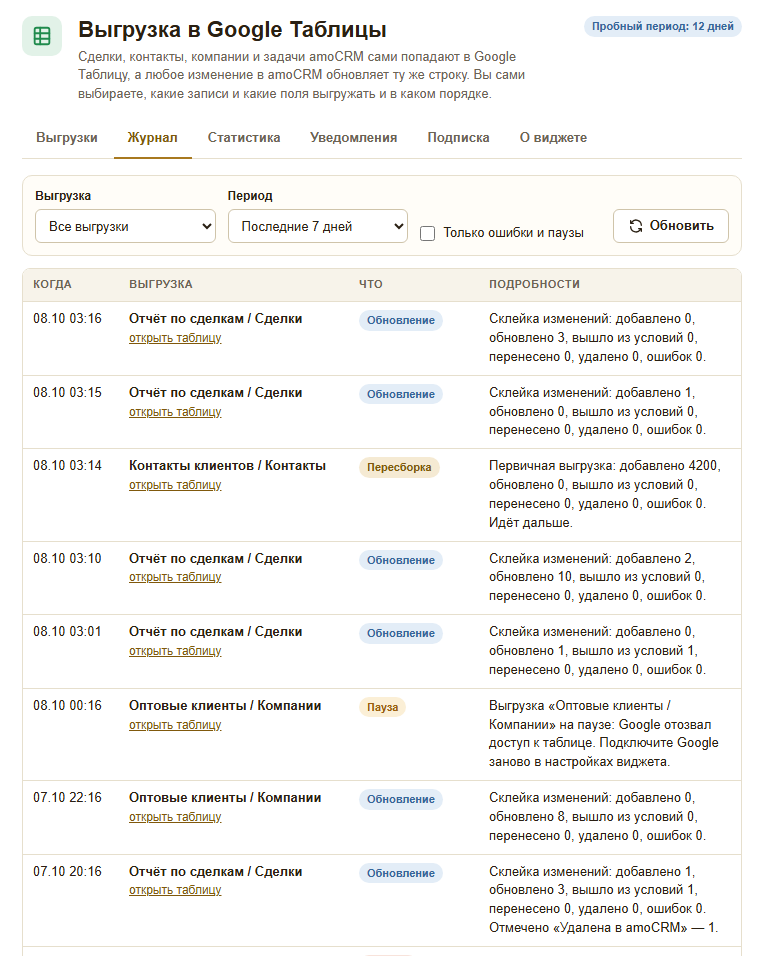Viewport: 764px width, 956px height.
Task: Click Отчёт по сделкам / Сделки name at 03:16
Action: 215,319
